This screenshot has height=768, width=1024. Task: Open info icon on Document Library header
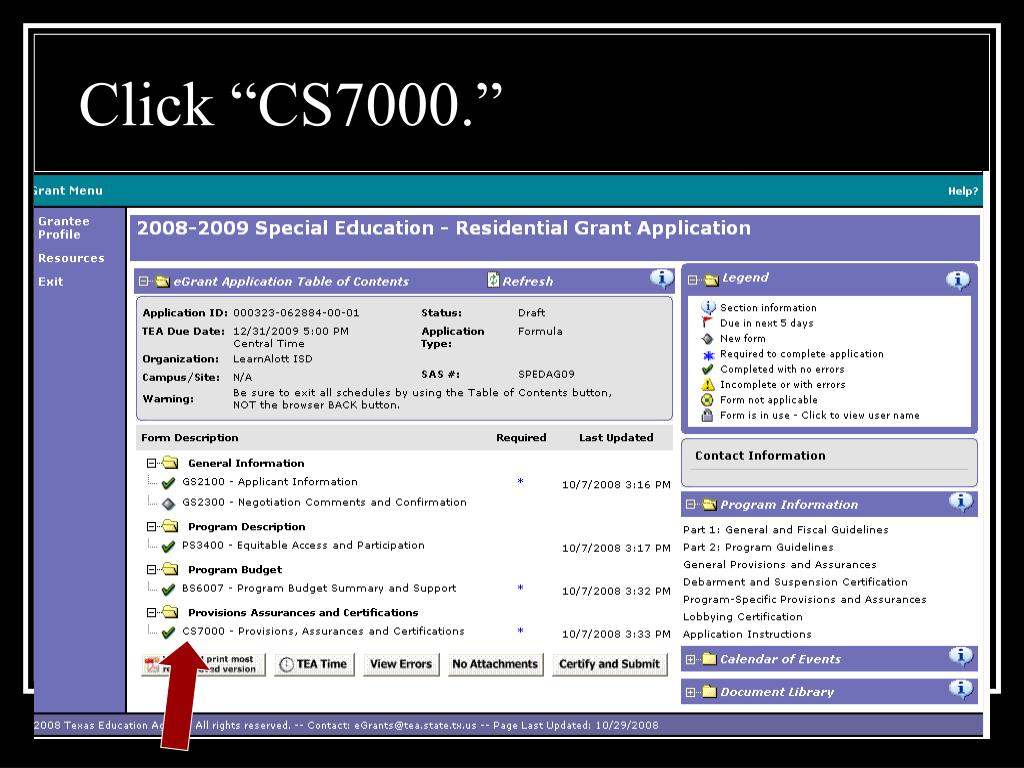point(960,689)
